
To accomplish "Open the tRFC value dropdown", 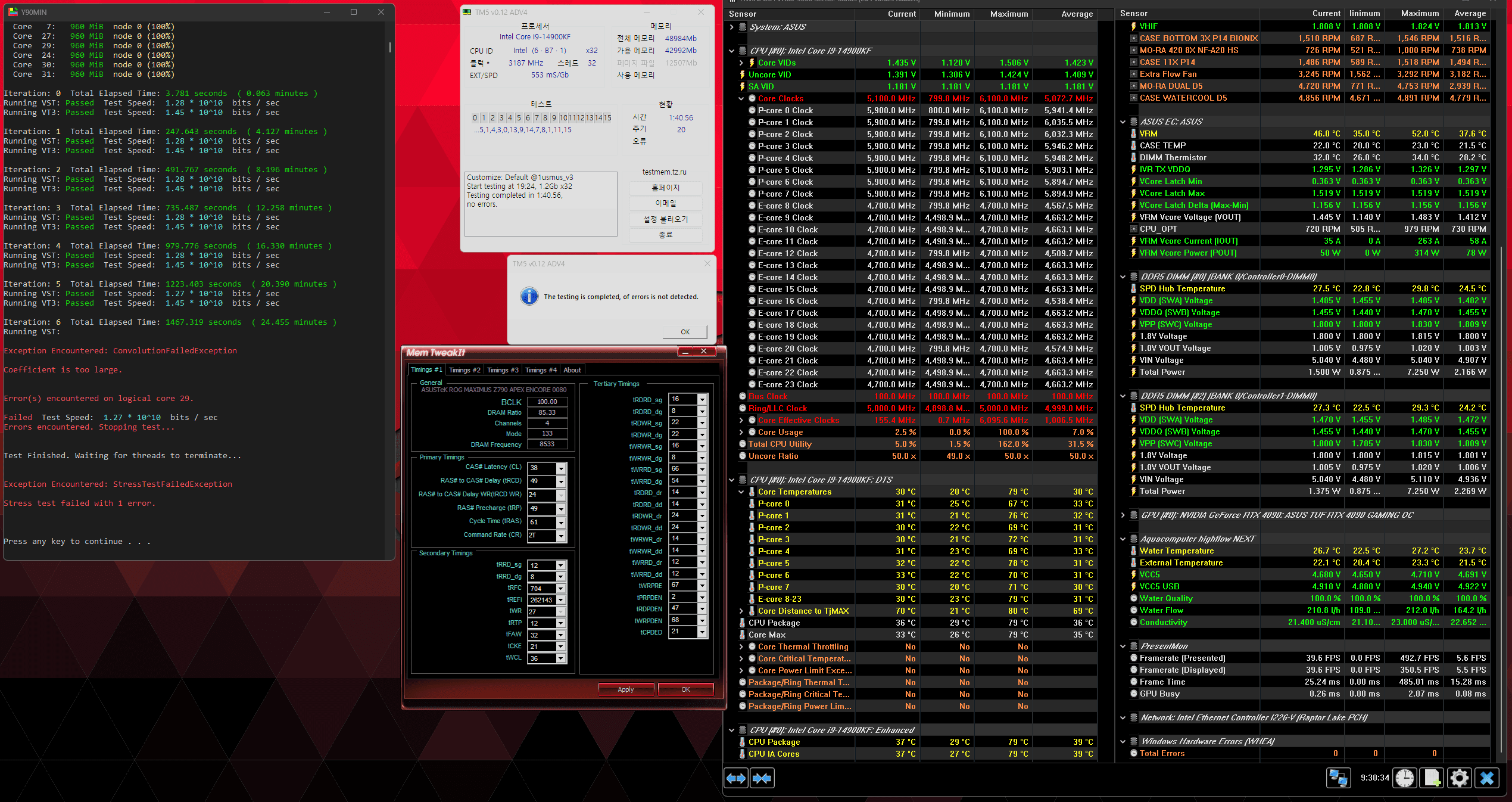I will [560, 588].
